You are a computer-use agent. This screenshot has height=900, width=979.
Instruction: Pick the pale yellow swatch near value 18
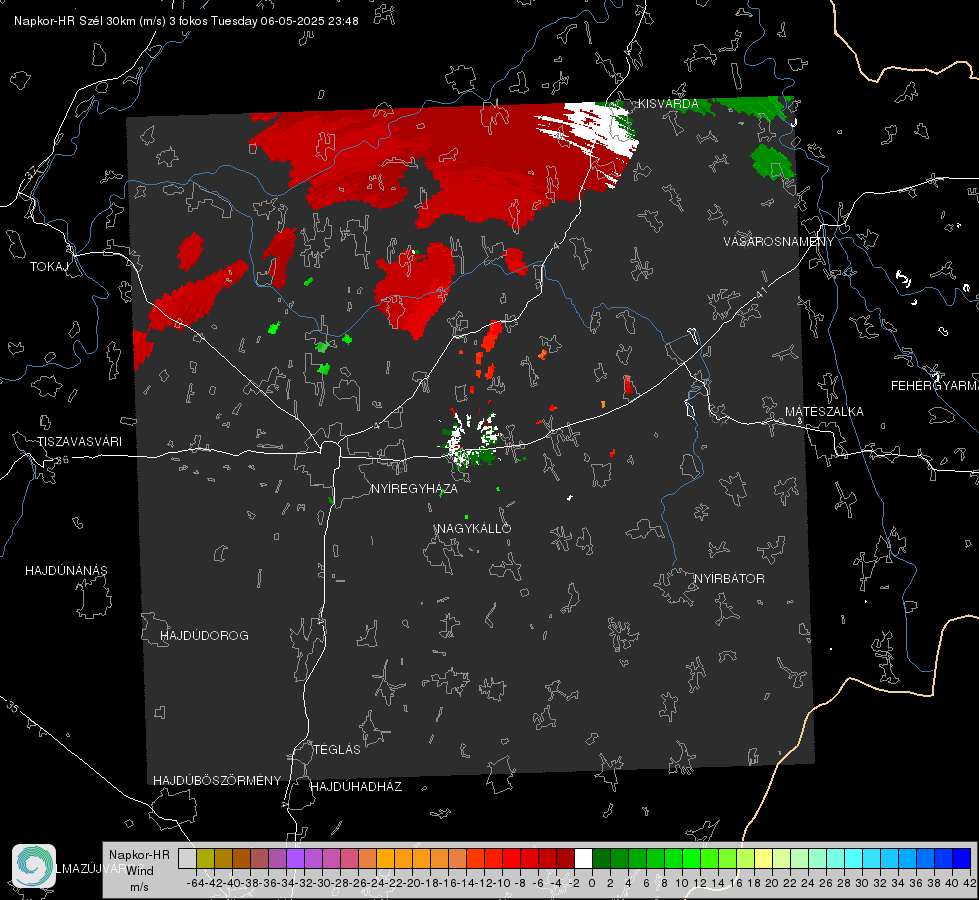click(764, 858)
